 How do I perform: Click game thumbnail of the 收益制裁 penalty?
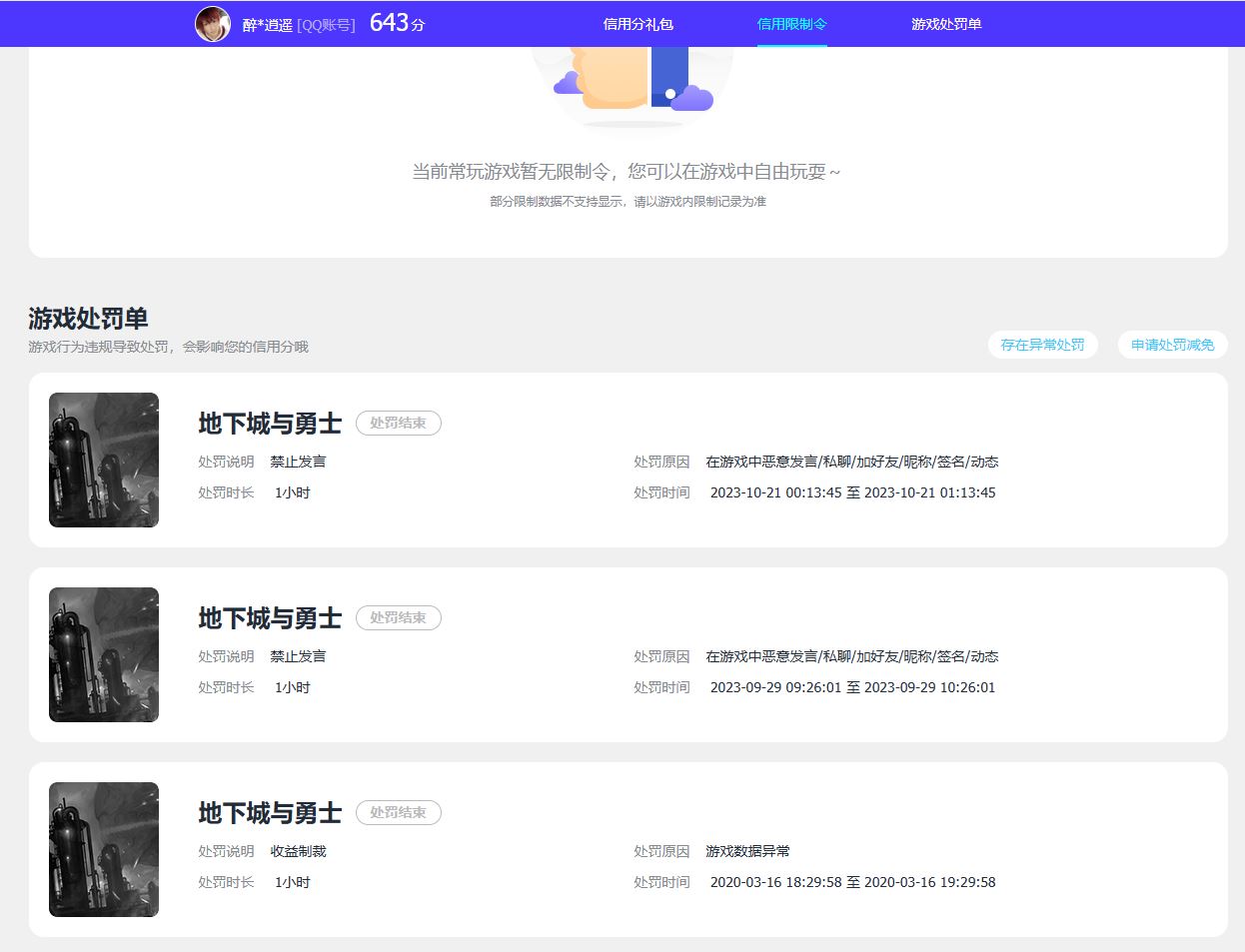[104, 849]
